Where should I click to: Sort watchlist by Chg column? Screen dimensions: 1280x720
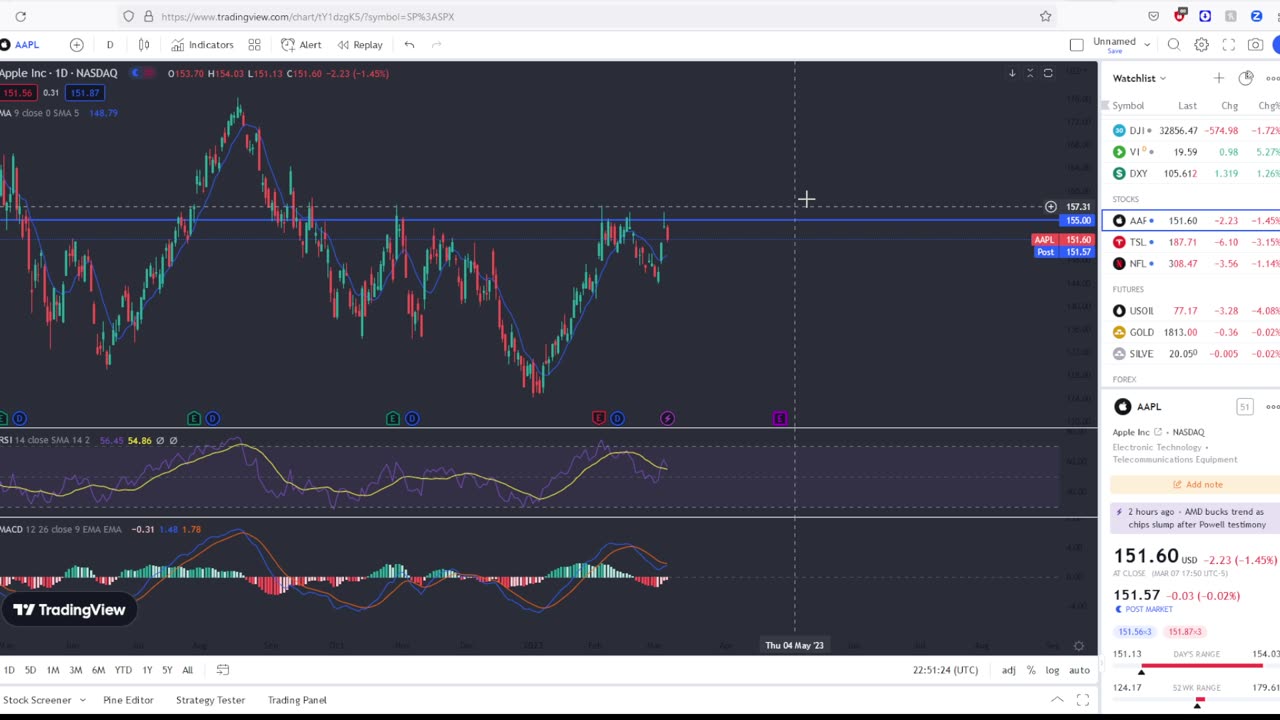(x=1229, y=106)
